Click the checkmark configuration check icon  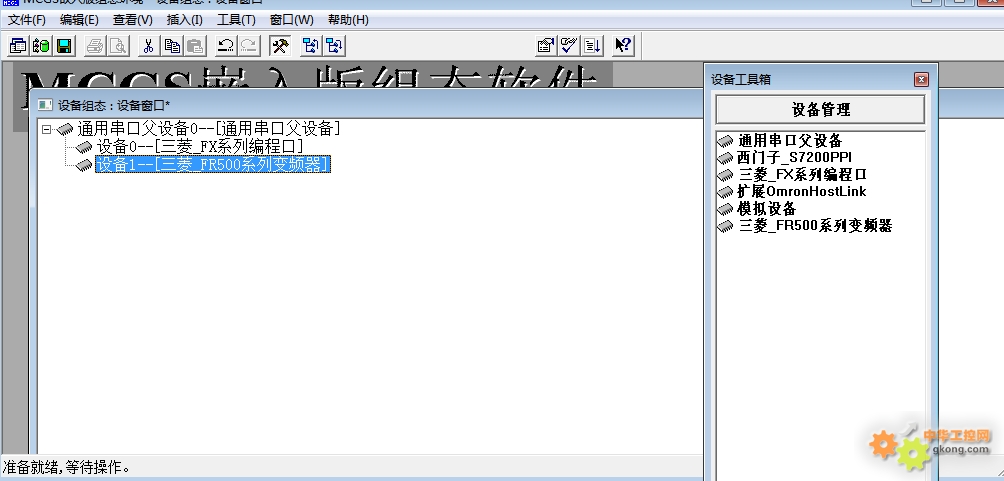(569, 45)
